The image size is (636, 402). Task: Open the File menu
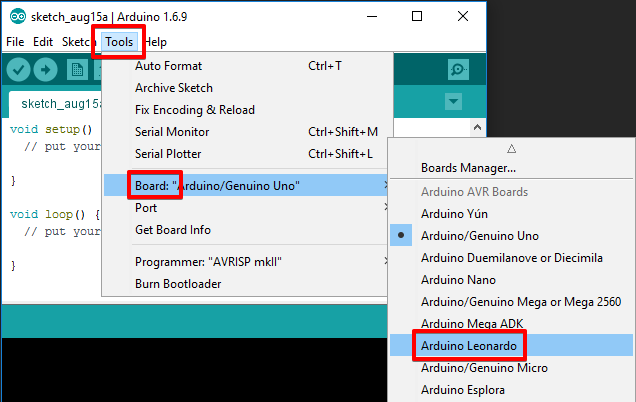tap(15, 42)
